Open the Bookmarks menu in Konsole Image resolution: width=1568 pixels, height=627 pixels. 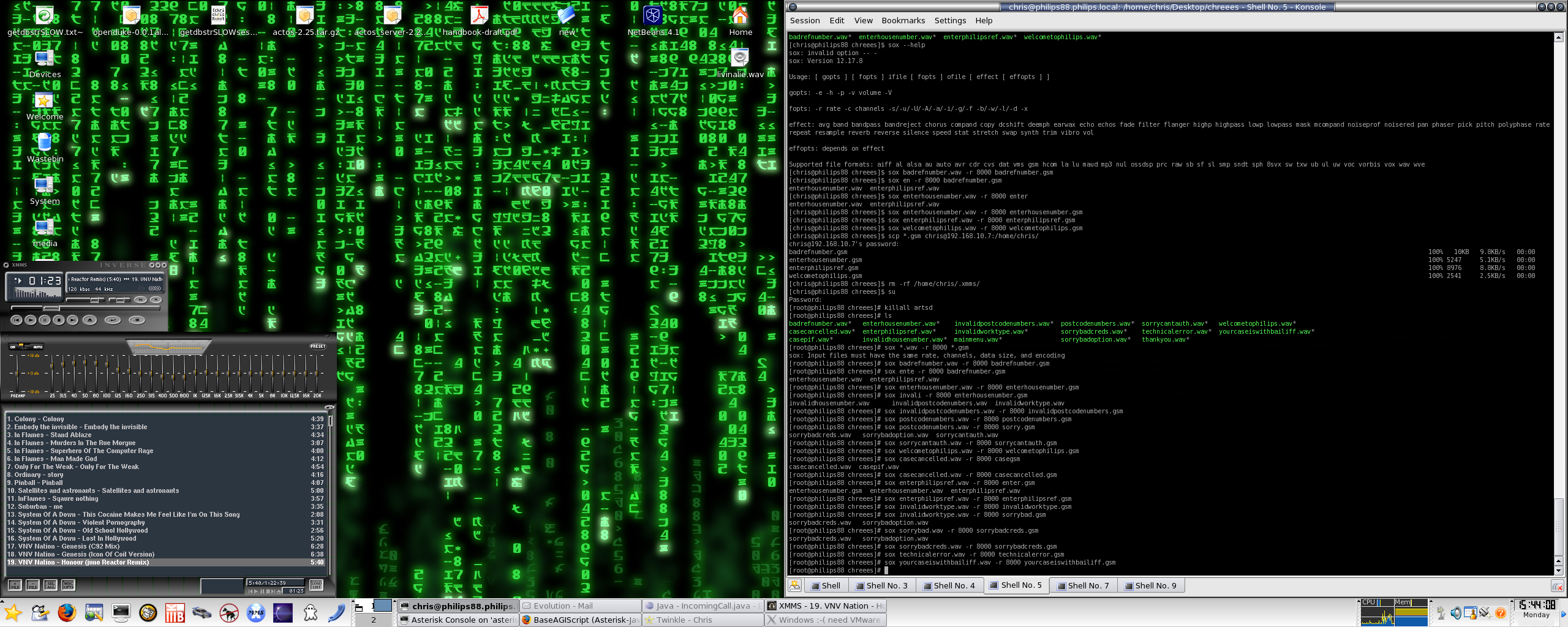(x=905, y=20)
